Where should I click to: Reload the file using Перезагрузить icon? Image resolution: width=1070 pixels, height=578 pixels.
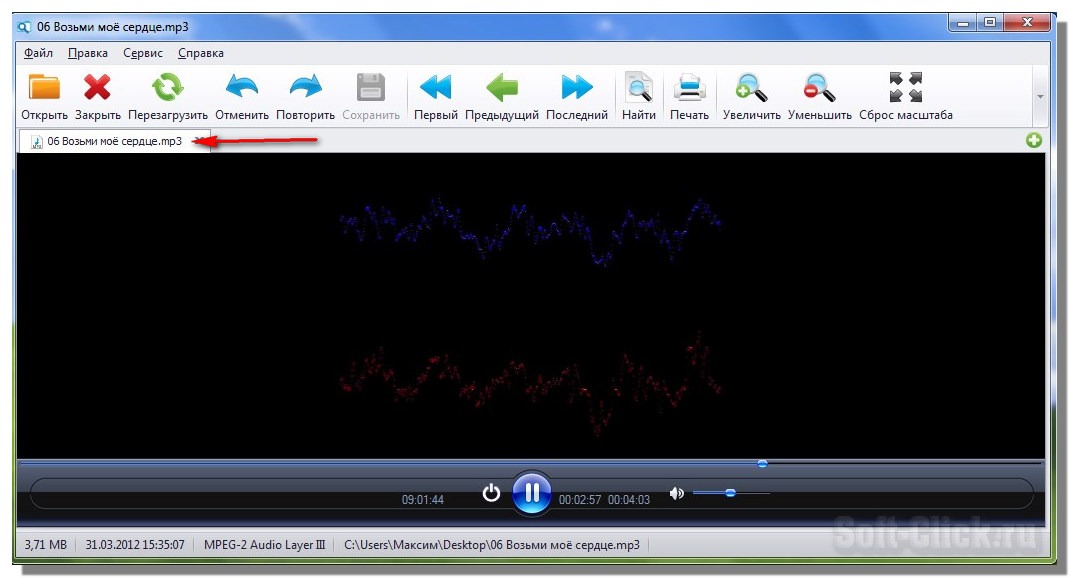167,89
